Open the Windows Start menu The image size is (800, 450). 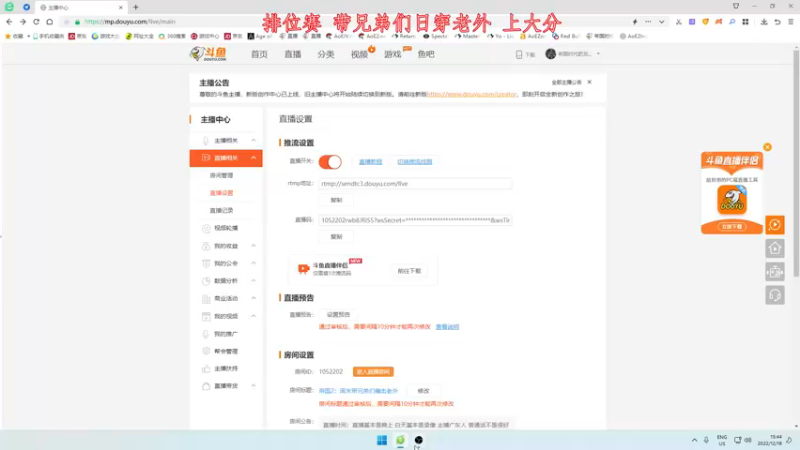(x=382, y=440)
